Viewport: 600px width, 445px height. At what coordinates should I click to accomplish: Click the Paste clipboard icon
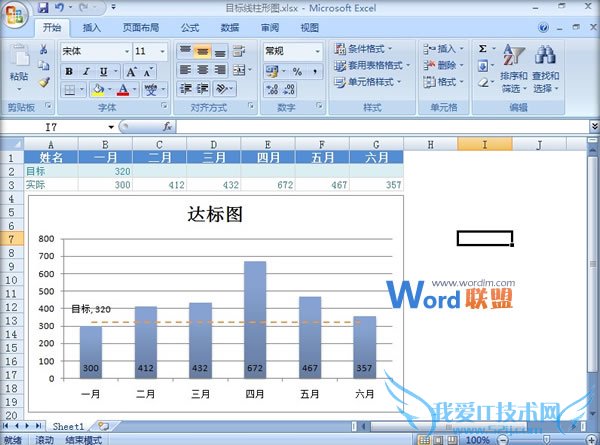(x=19, y=57)
